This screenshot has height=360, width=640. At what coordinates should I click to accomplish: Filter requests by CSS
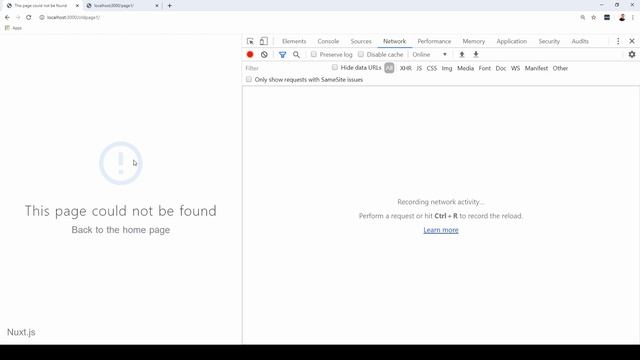click(x=432, y=68)
